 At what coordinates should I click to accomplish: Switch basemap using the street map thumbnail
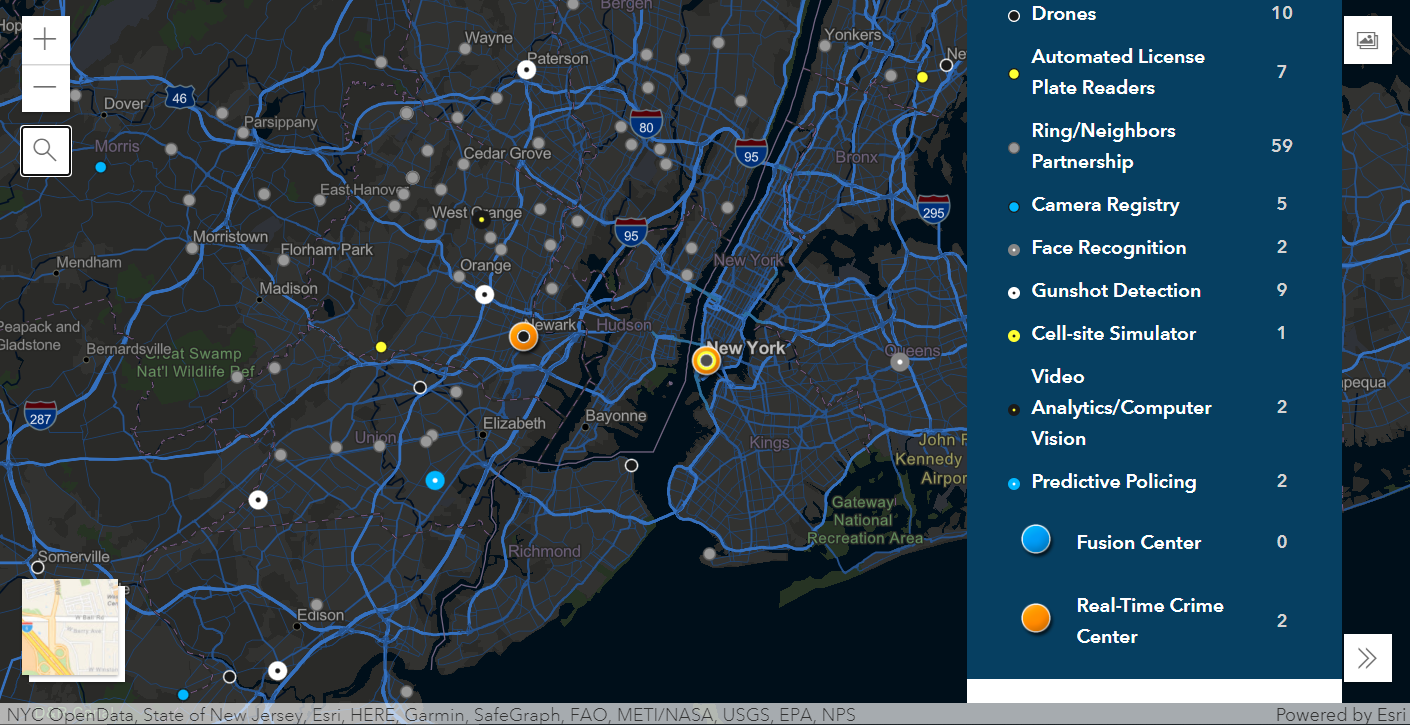(70, 628)
